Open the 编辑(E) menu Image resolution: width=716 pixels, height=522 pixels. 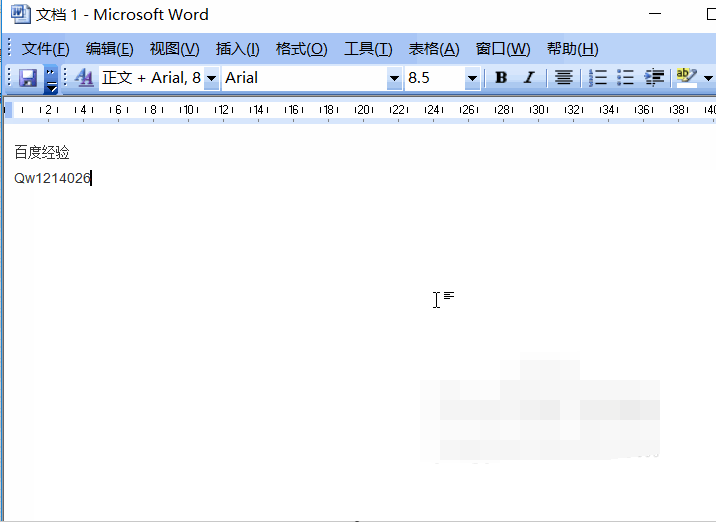(x=110, y=49)
